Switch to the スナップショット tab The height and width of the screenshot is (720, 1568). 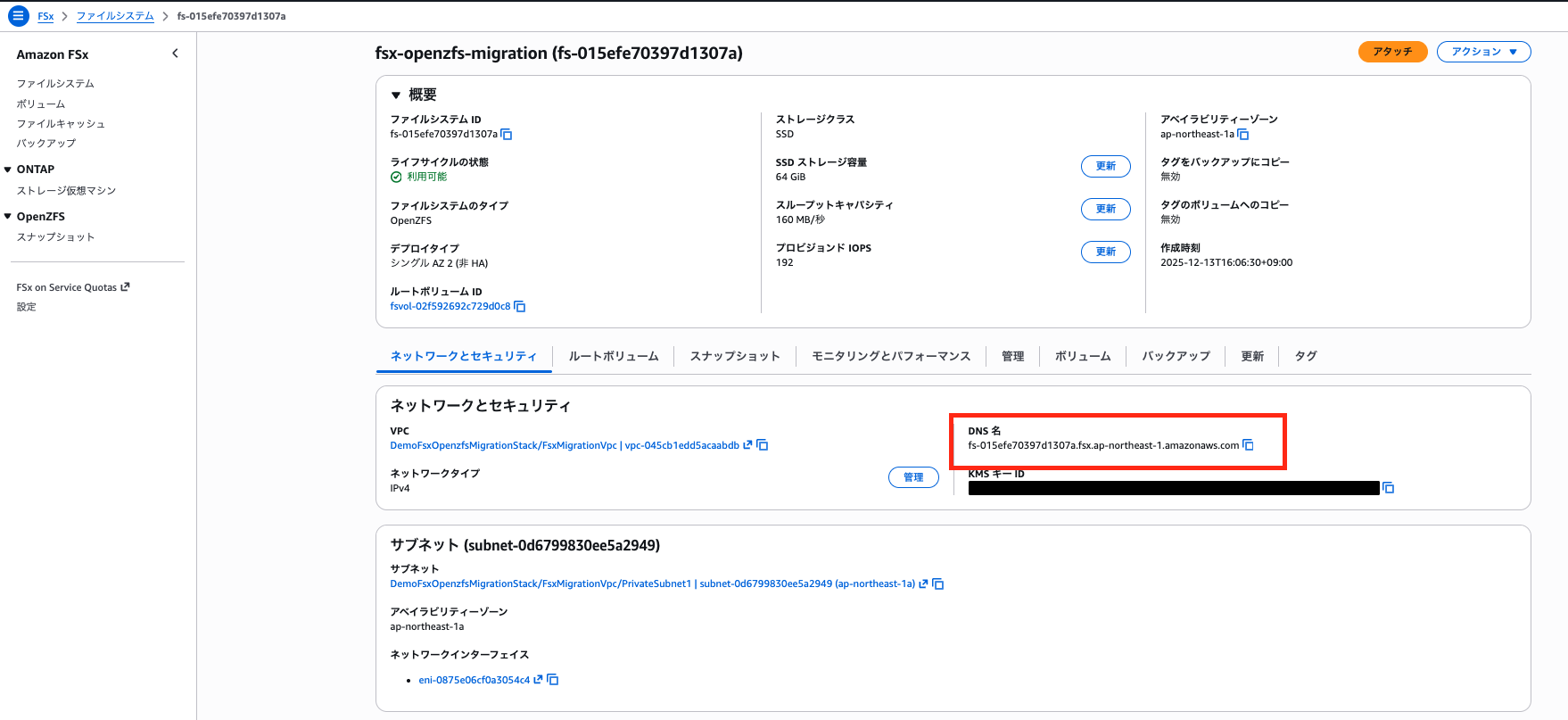pyautogui.click(x=735, y=356)
